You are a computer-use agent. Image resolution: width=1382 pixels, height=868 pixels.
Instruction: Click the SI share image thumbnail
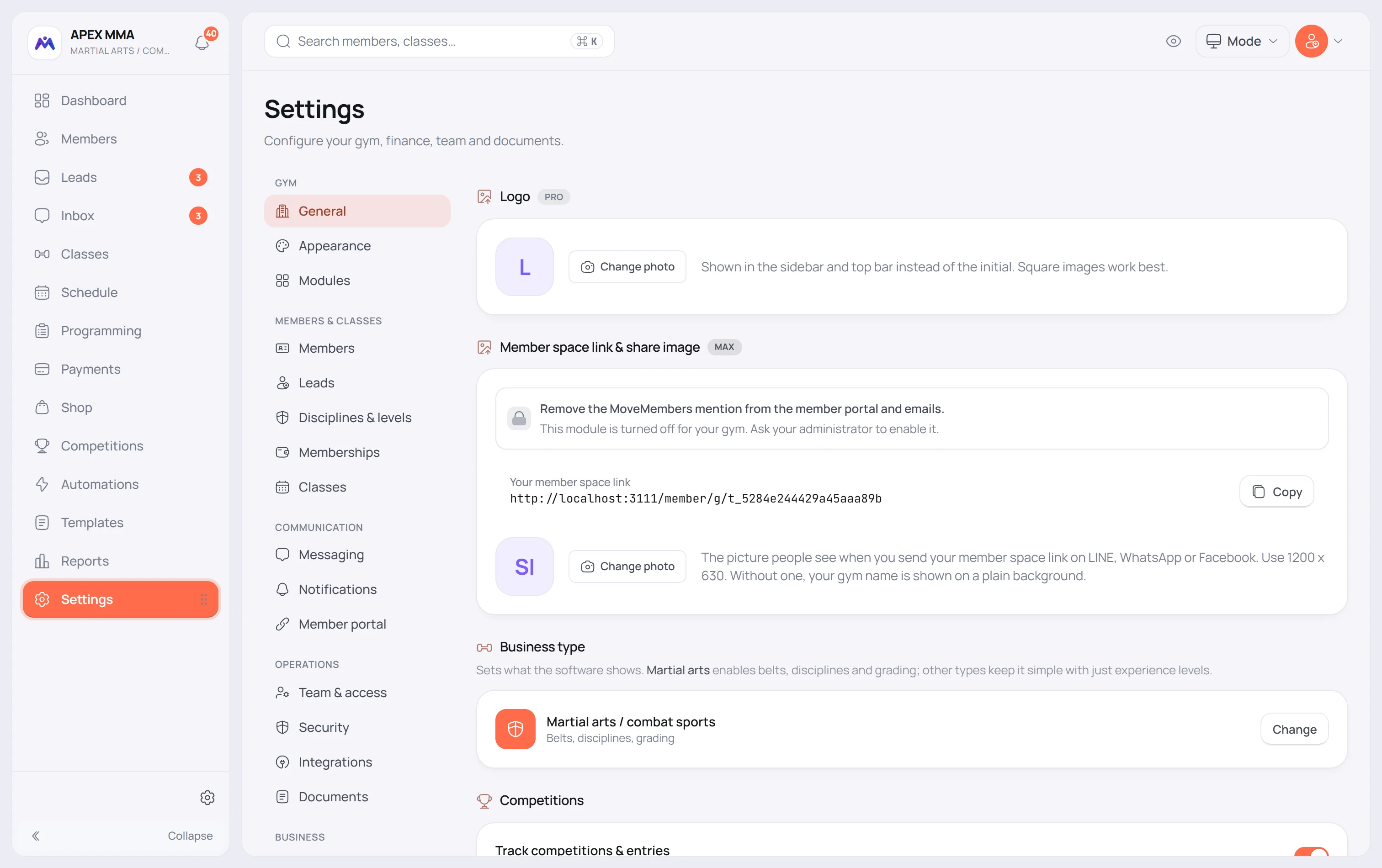pos(525,567)
